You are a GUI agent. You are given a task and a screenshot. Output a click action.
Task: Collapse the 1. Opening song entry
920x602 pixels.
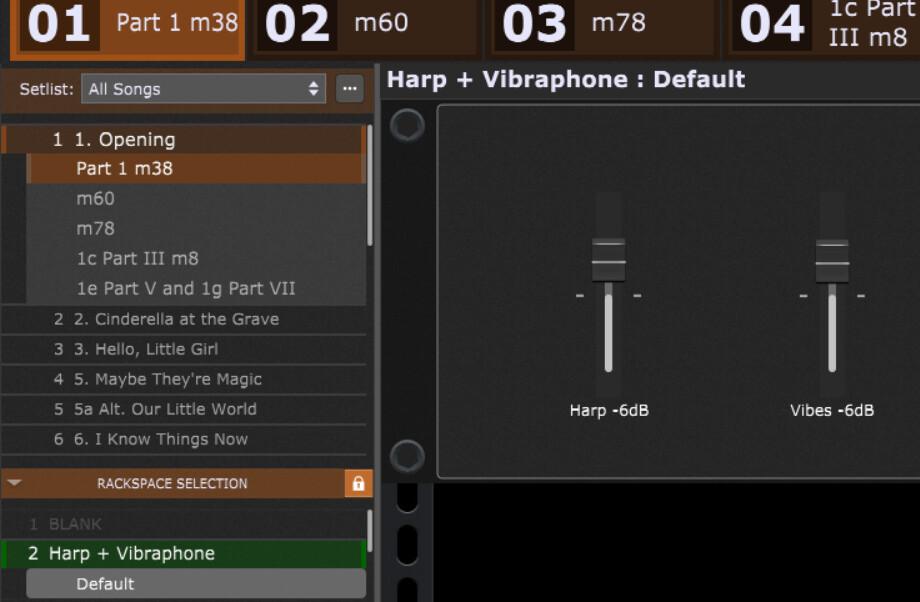tap(184, 140)
